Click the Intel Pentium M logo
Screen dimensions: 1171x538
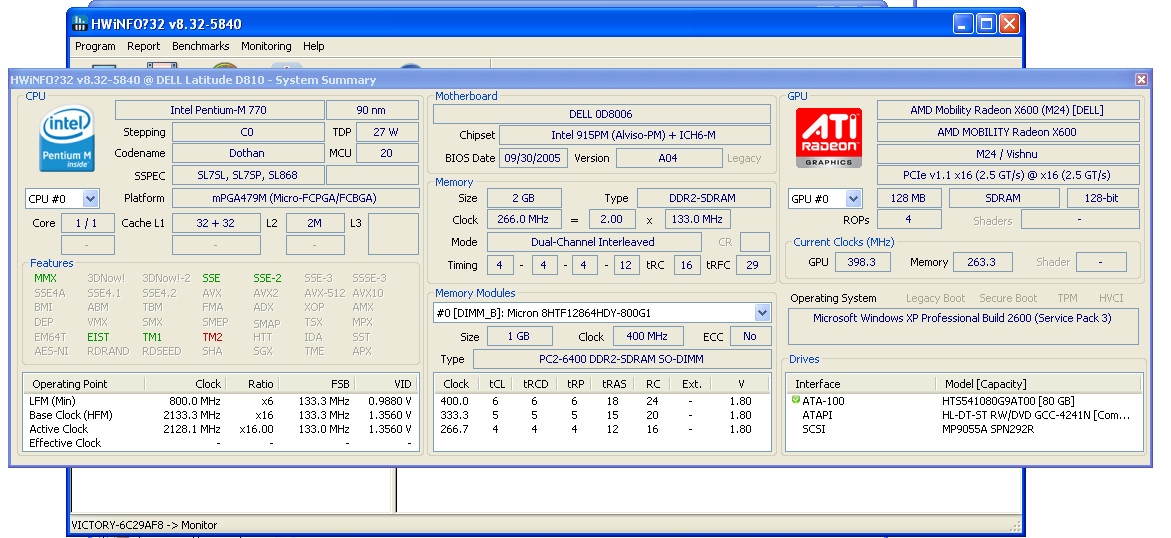coord(67,139)
